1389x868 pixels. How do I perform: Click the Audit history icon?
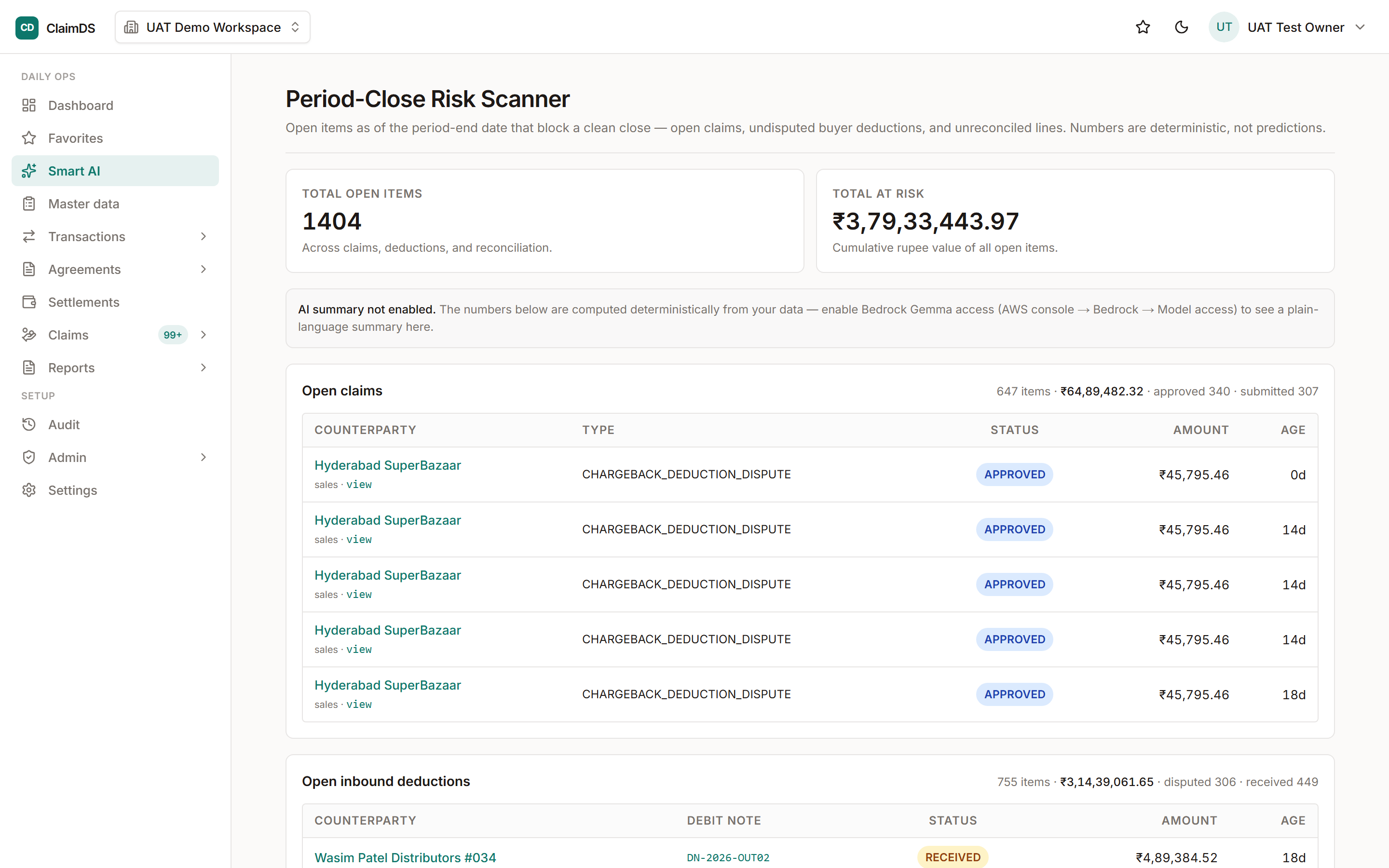tap(29, 424)
